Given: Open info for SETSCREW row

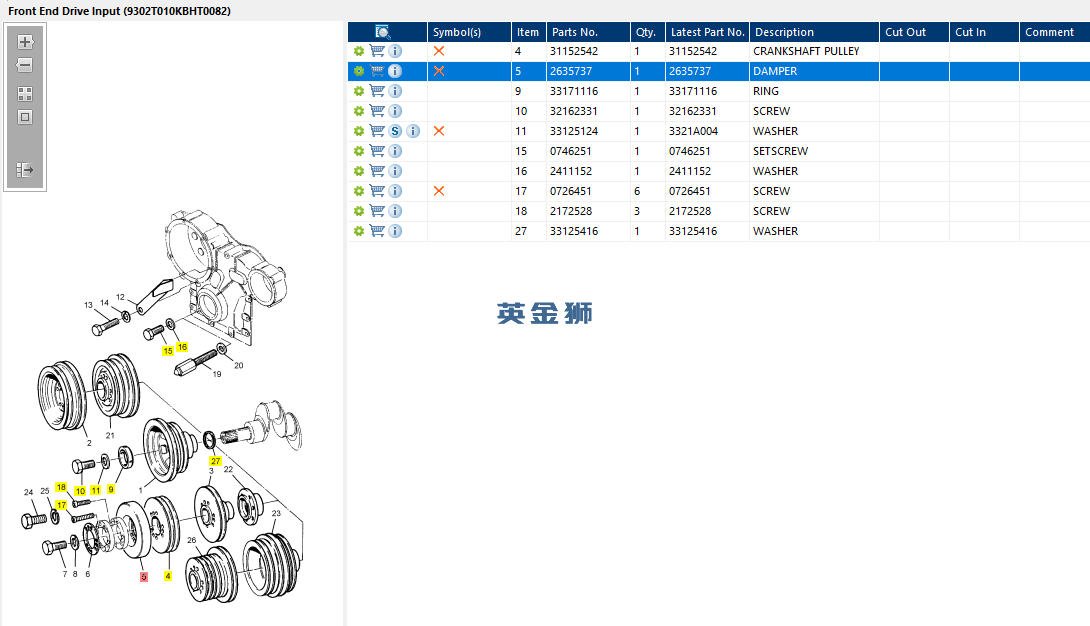Looking at the screenshot, I should 395,151.
